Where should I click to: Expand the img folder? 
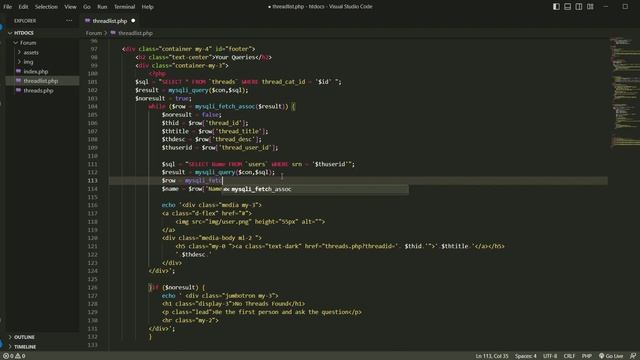point(19,62)
